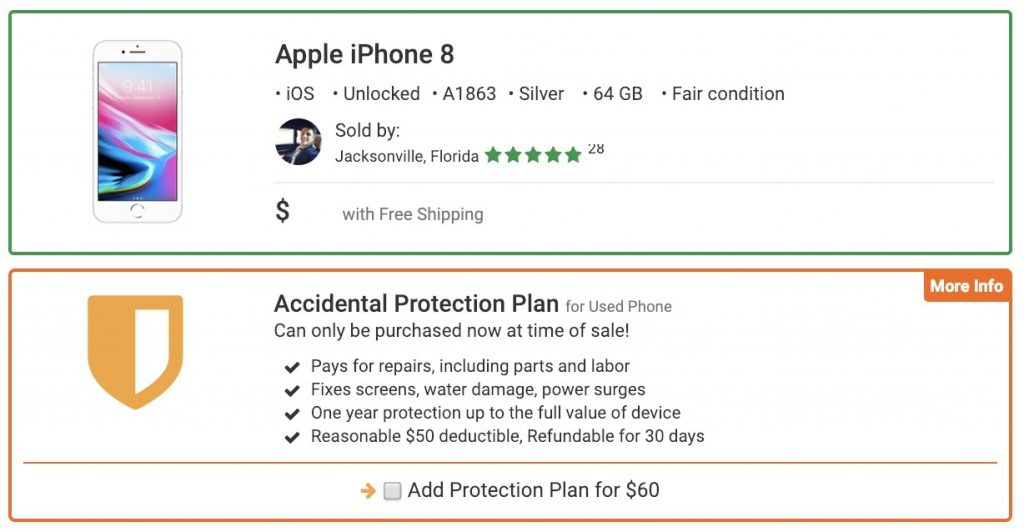This screenshot has height=532, width=1024.
Task: Click the orange shield protection icon
Action: pyautogui.click(x=136, y=352)
